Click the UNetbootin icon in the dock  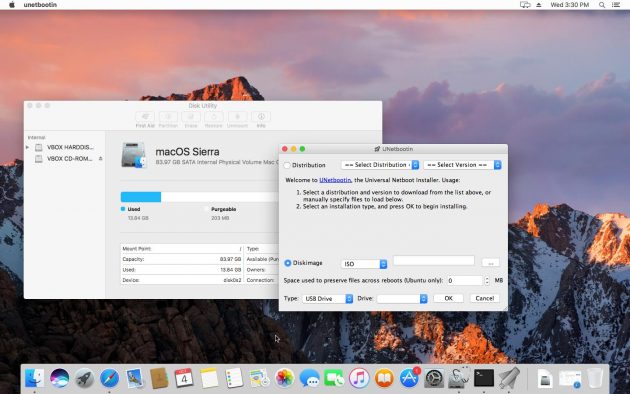[509, 378]
